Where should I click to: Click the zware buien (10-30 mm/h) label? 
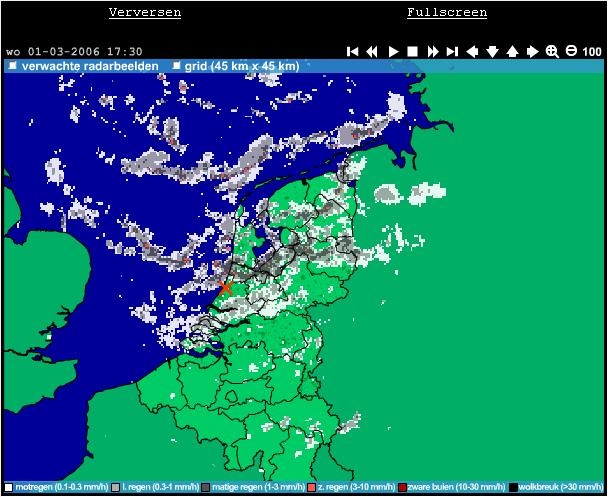point(456,487)
